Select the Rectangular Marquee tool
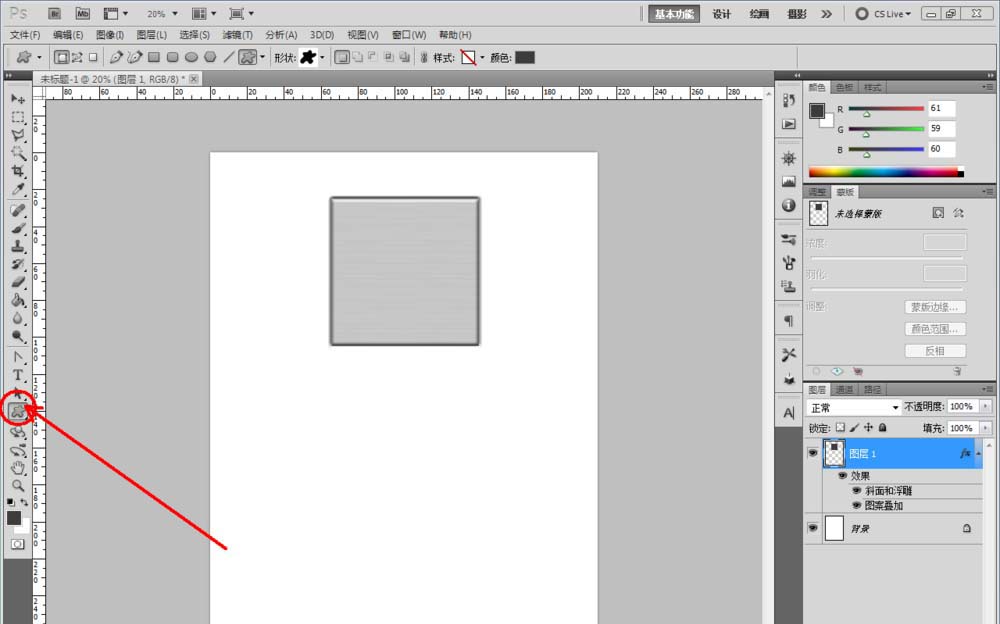1000x624 pixels. [18, 117]
